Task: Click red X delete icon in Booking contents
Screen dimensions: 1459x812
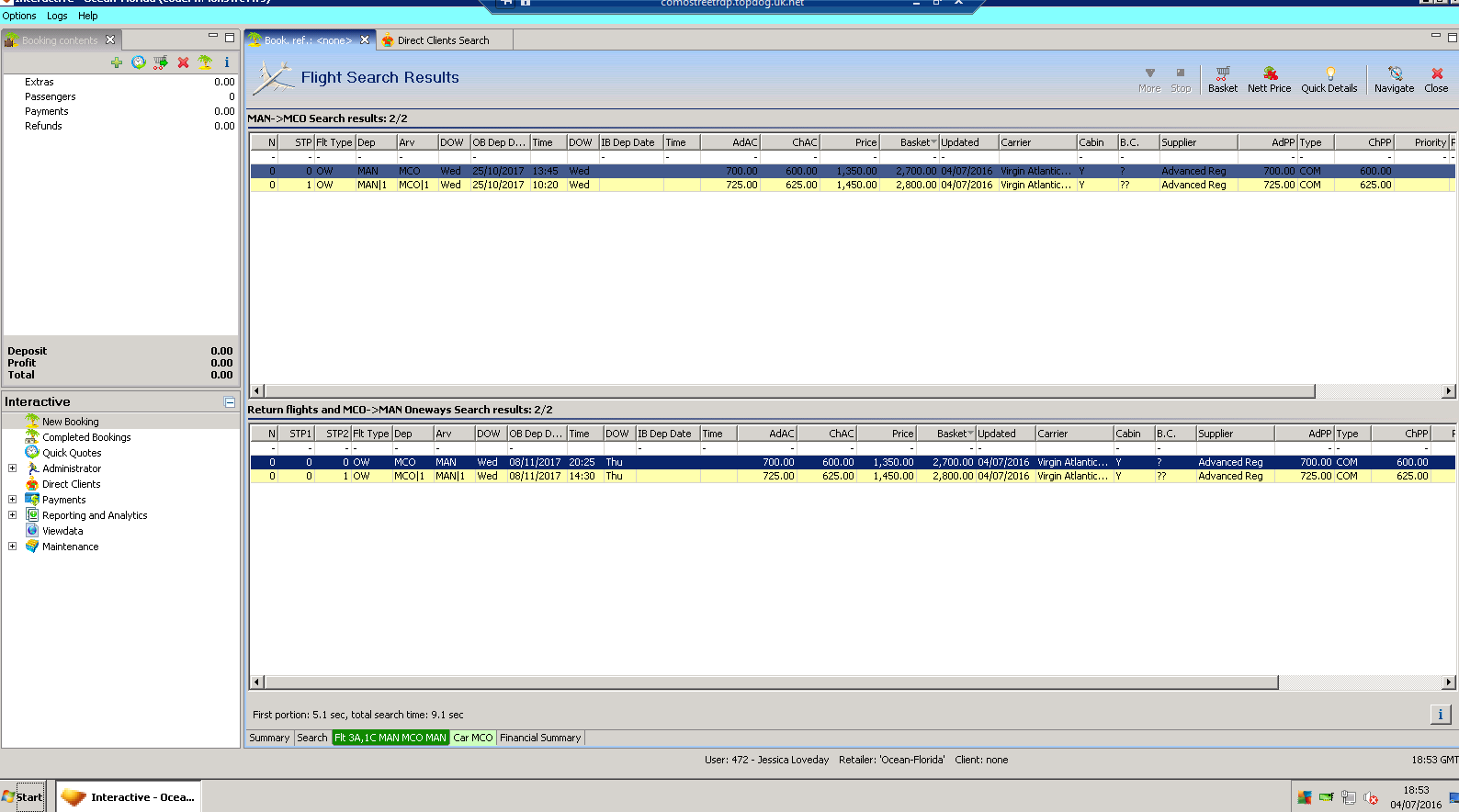Action: 183,62
